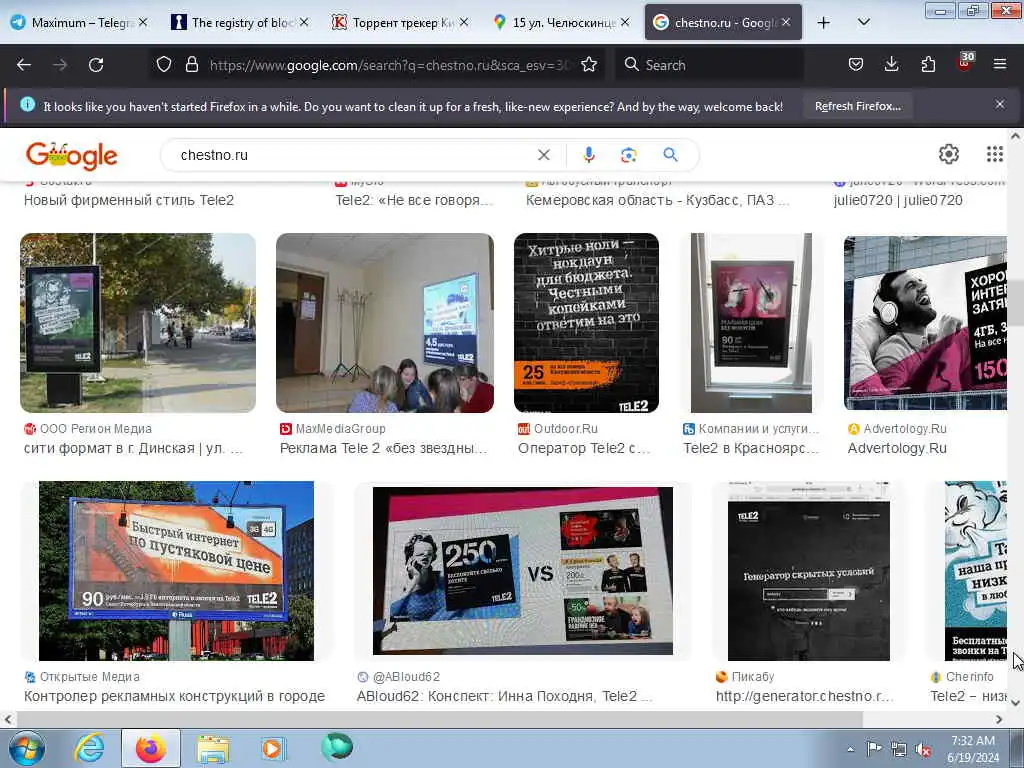Screen dimensions: 1024x768
Task: Dismiss the Firefox refresh notification bar
Action: coord(1000,104)
